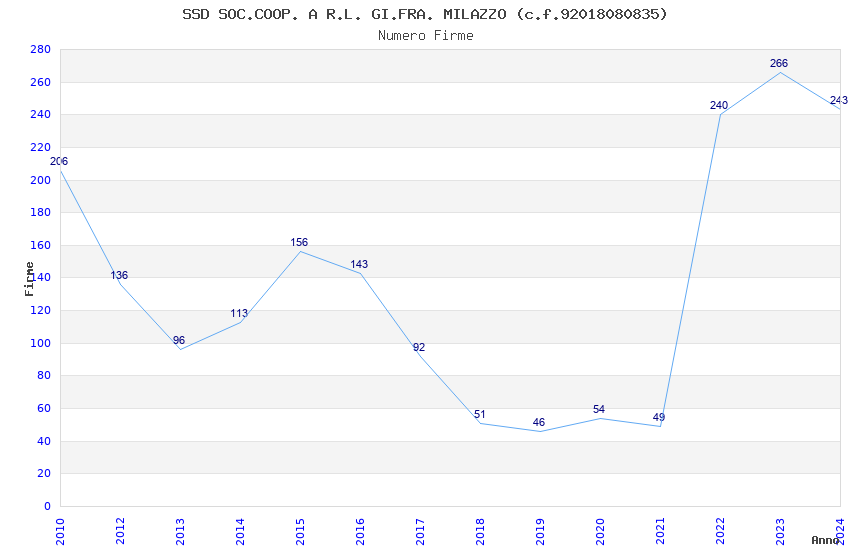The image size is (850, 550).
Task: Click the x-axis year label 2020
Action: (601, 532)
